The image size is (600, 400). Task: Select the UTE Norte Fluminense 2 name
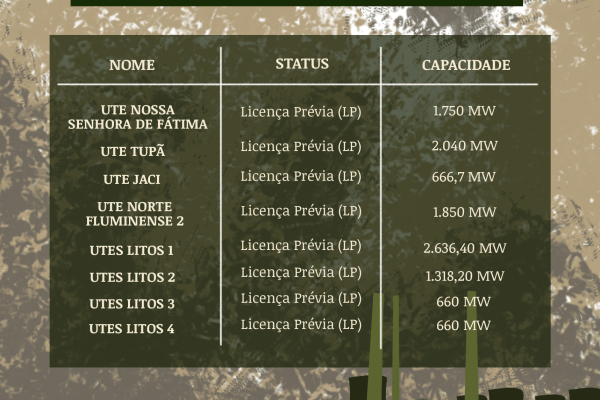pyautogui.click(x=135, y=213)
